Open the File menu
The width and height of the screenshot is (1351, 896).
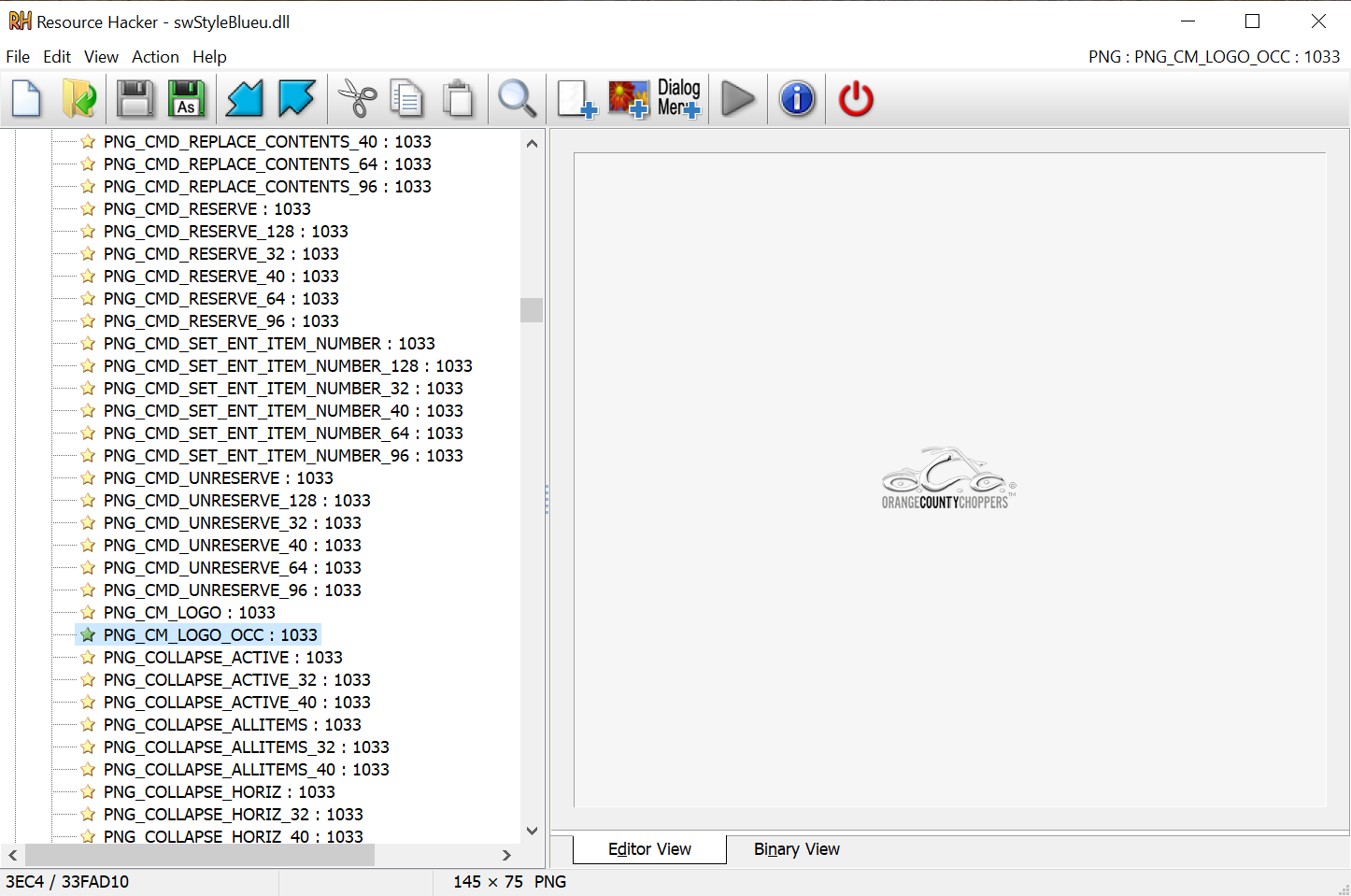pos(18,57)
